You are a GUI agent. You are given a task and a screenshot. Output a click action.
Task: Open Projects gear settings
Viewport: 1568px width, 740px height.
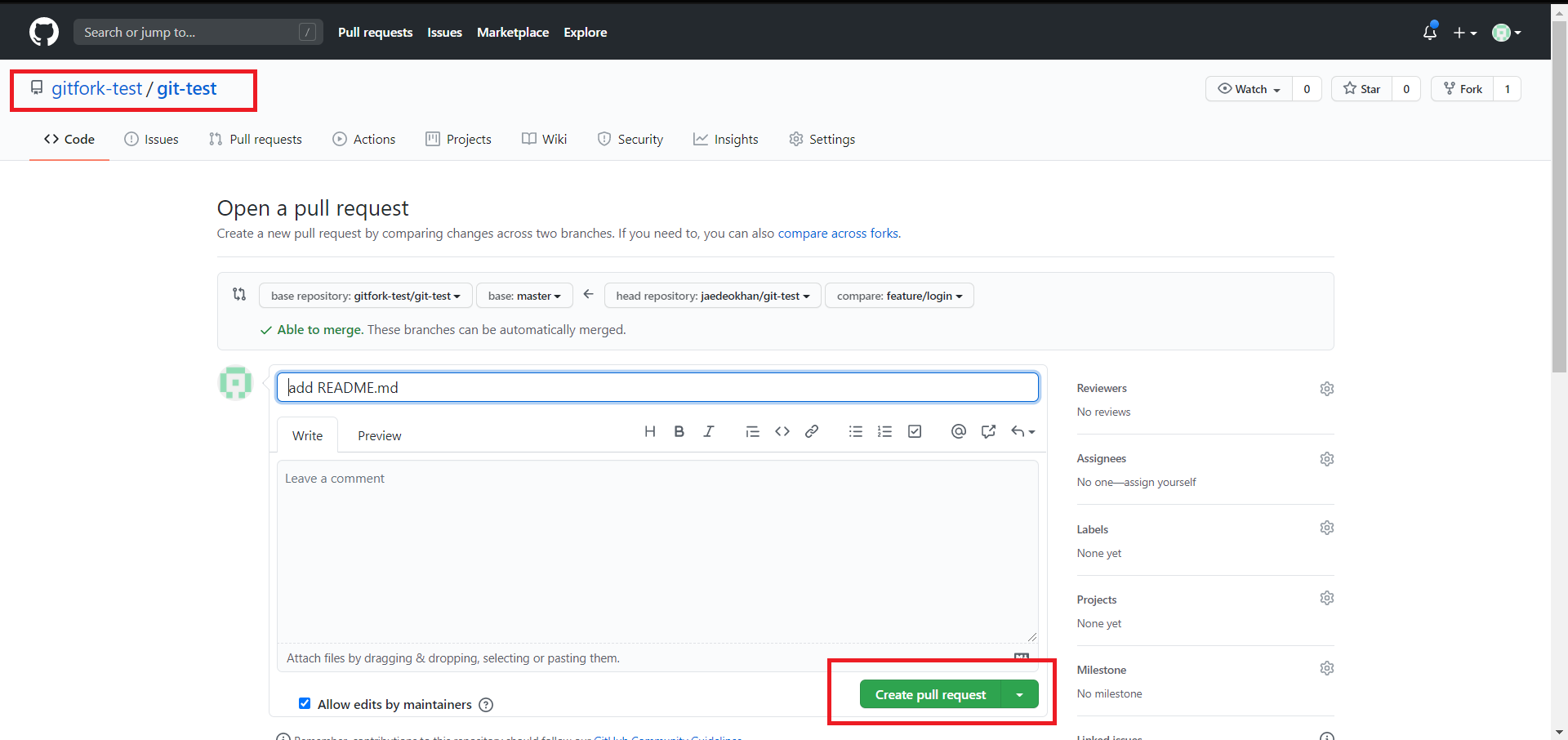(1327, 598)
